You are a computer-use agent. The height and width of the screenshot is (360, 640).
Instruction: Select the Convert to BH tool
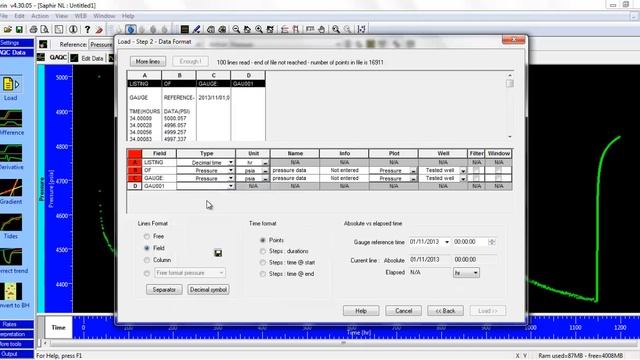click(x=12, y=296)
